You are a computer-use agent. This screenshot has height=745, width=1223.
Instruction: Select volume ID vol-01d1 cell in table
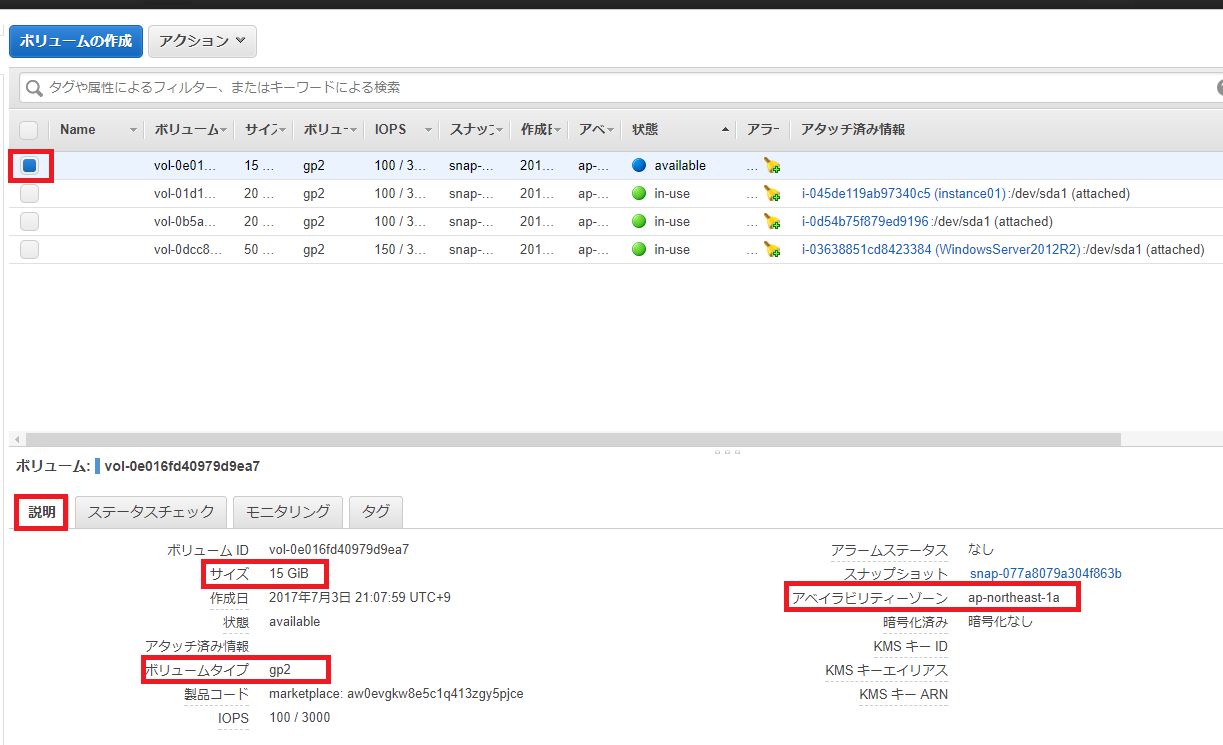click(x=185, y=194)
